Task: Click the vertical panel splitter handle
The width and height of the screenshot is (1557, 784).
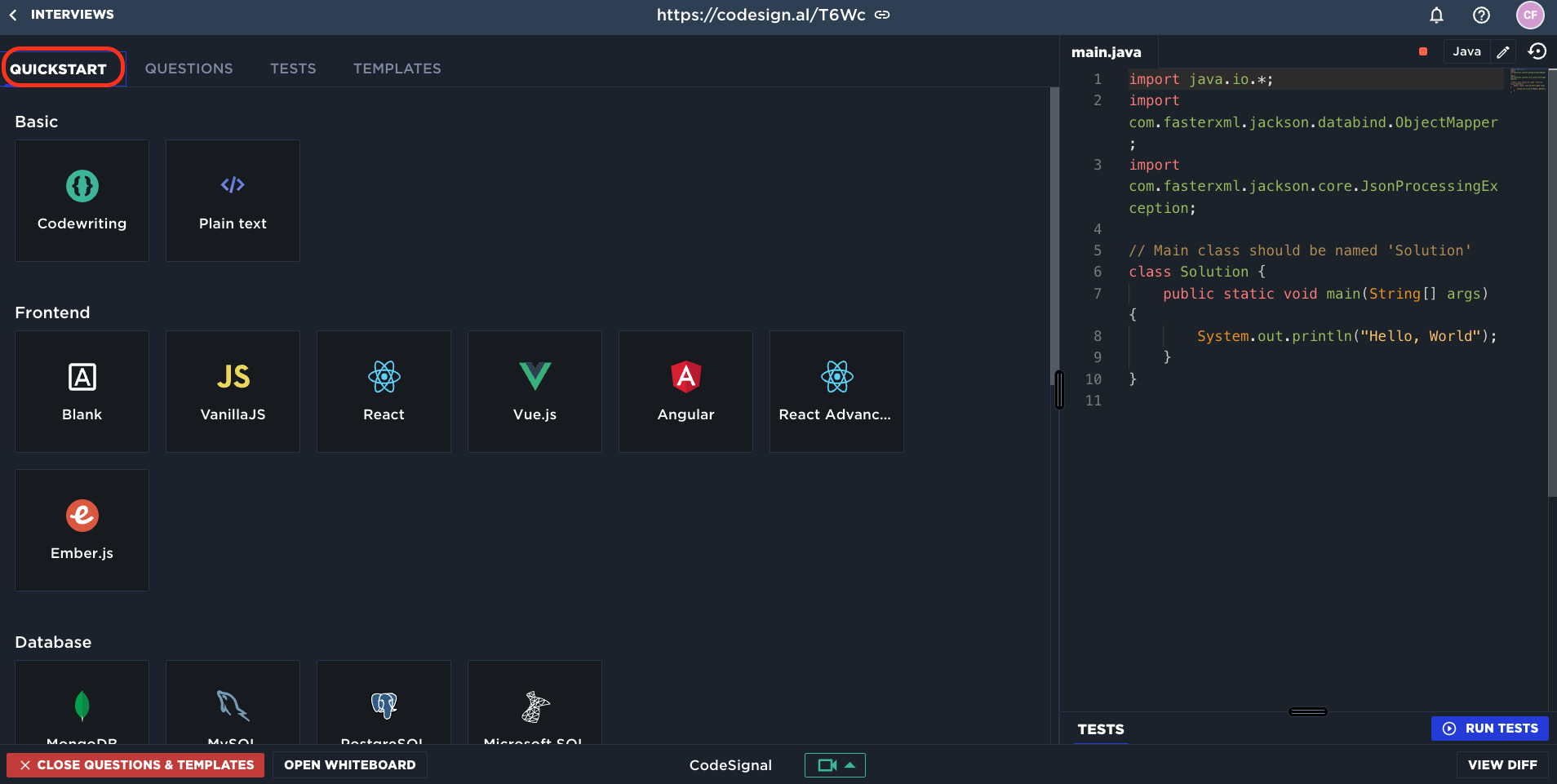Action: (x=1059, y=390)
